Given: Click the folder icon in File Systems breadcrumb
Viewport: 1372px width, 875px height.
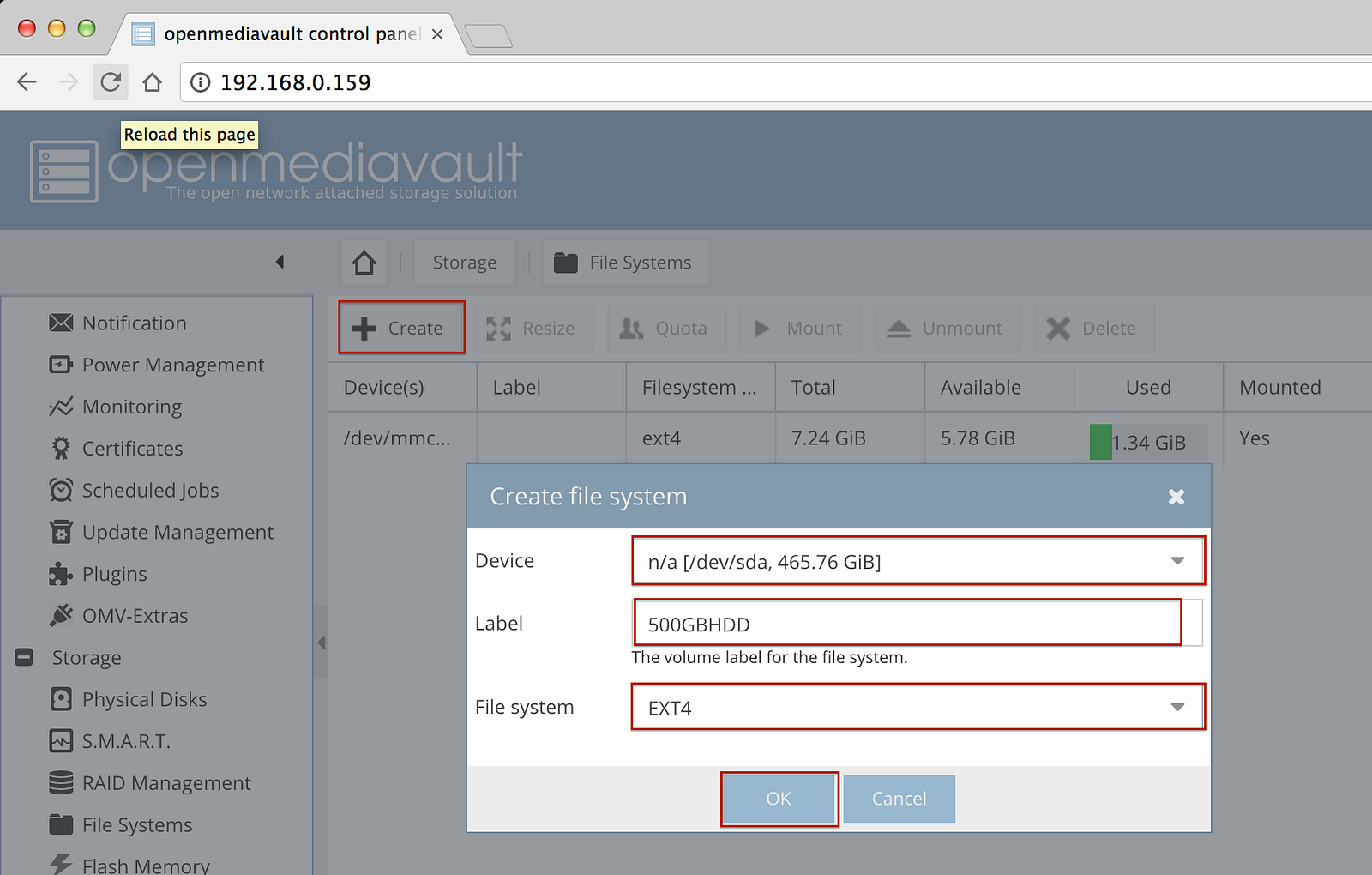Looking at the screenshot, I should tap(566, 262).
